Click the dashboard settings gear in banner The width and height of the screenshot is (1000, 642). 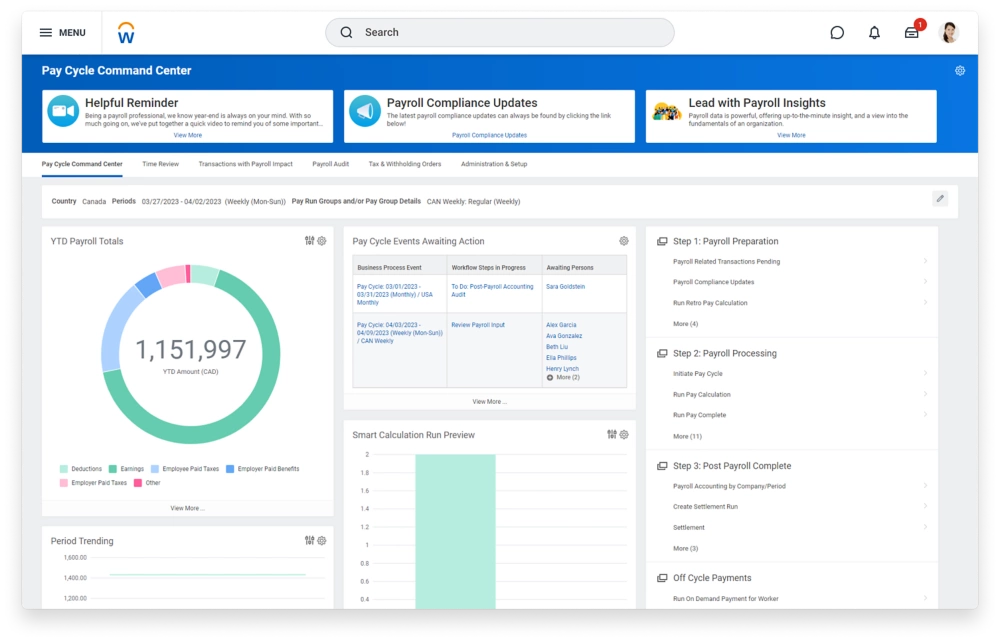[x=960, y=71]
